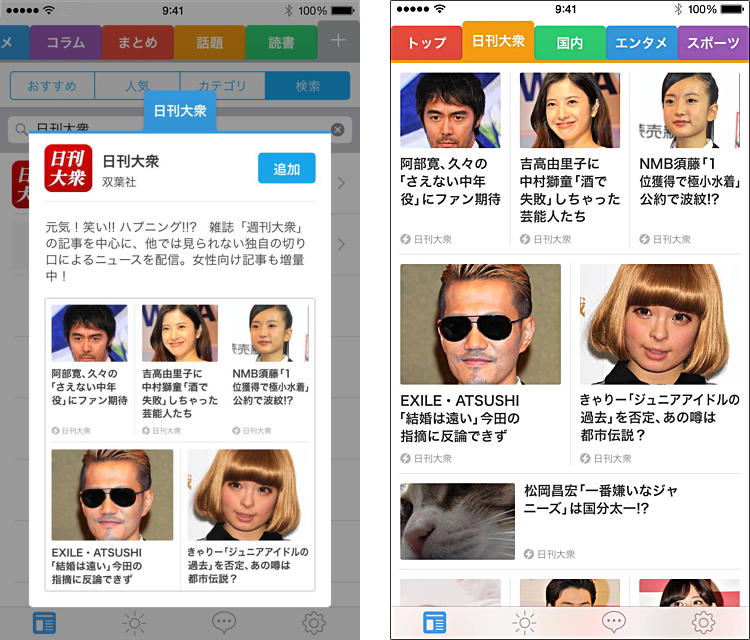The width and height of the screenshot is (750, 640).
Task: Select the 読書 tab on the left phone
Action: click(x=281, y=43)
